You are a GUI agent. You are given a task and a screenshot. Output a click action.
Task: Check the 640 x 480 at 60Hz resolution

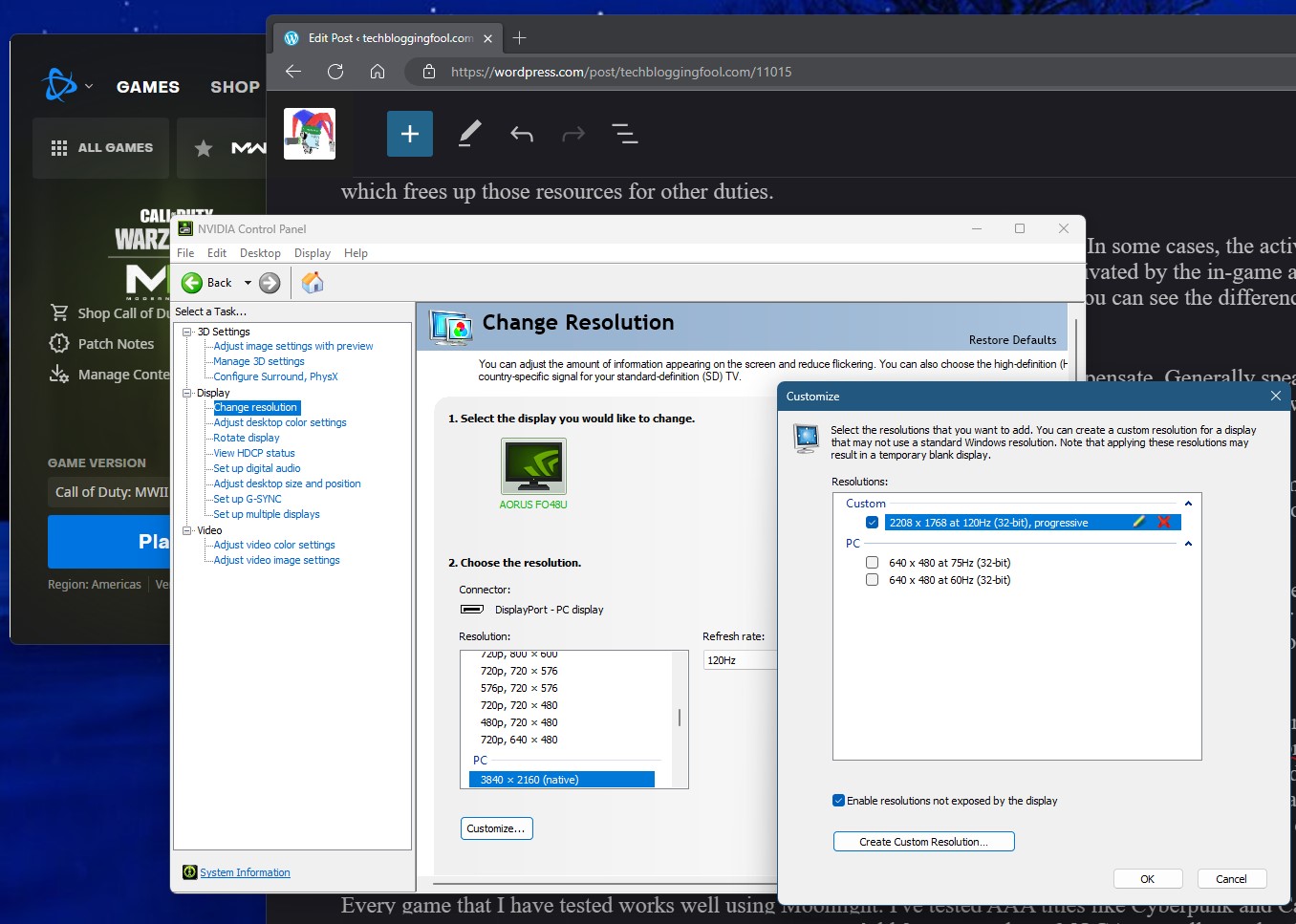[872, 579]
